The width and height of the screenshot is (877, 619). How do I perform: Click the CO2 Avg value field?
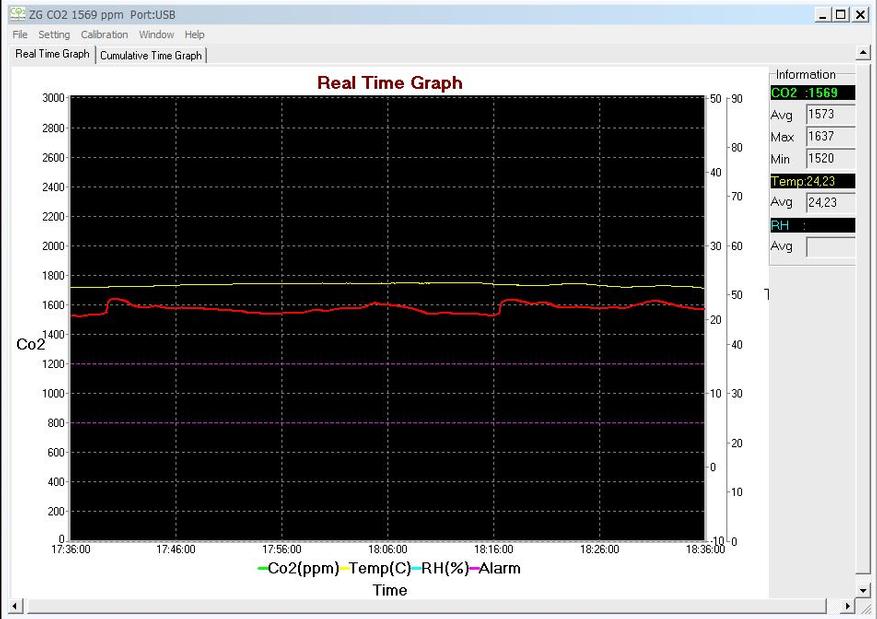831,115
